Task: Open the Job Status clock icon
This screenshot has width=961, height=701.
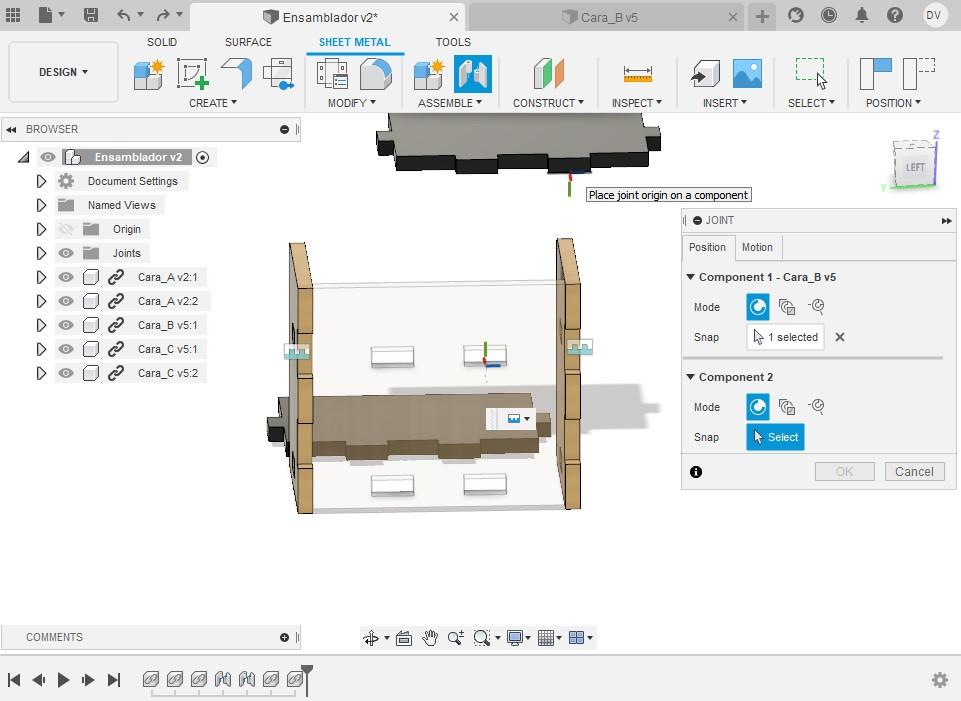Action: (829, 15)
